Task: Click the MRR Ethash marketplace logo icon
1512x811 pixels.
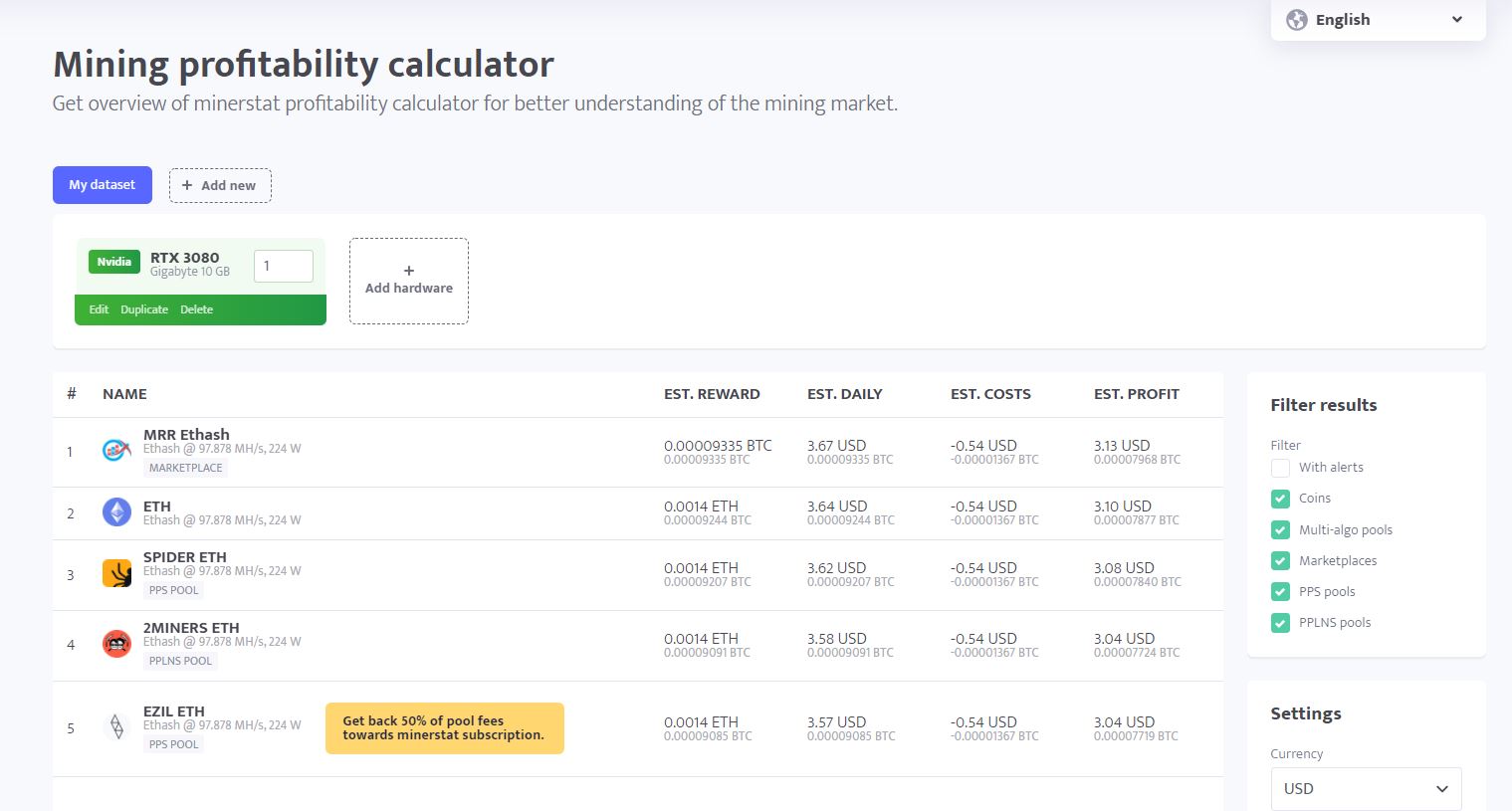Action: (116, 451)
